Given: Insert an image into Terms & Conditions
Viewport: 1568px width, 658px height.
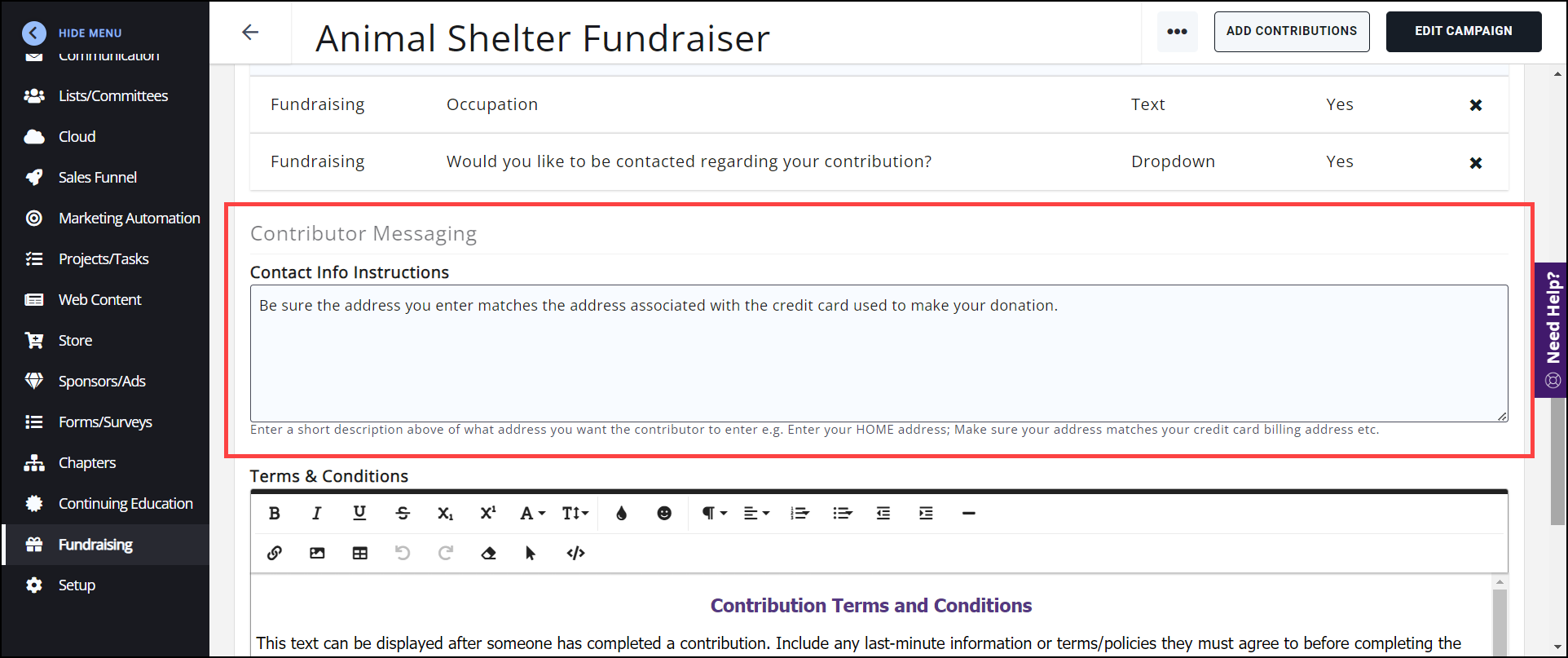Looking at the screenshot, I should (x=317, y=553).
